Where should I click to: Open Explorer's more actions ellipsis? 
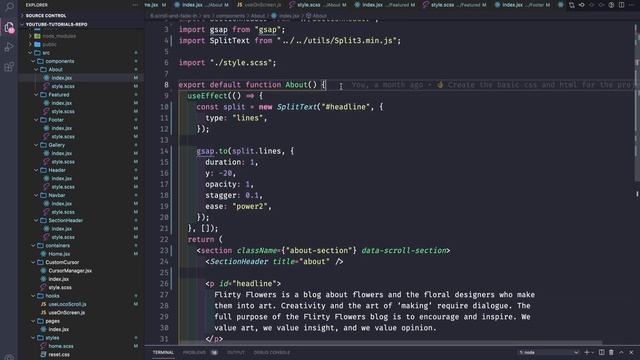pos(135,5)
